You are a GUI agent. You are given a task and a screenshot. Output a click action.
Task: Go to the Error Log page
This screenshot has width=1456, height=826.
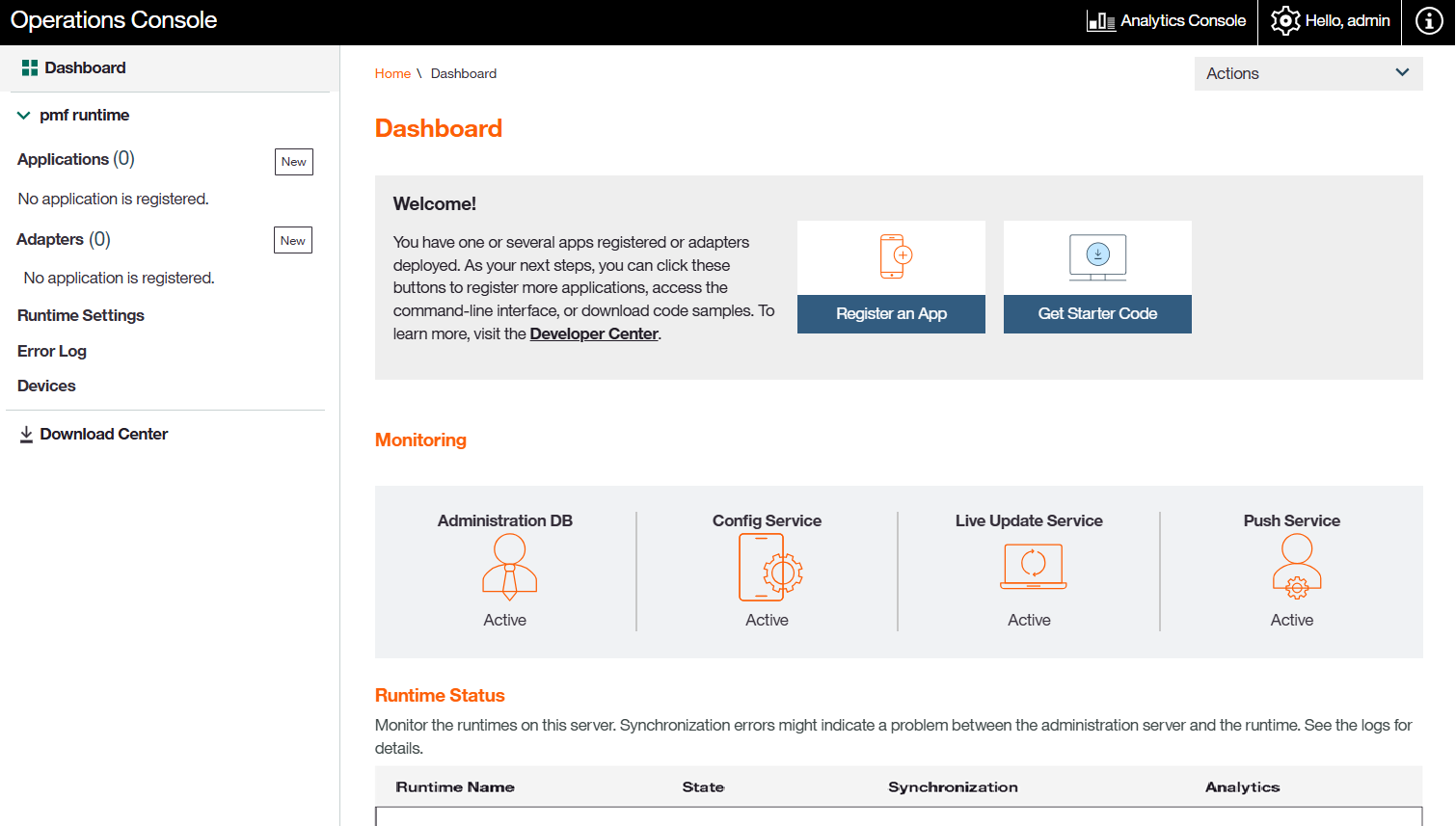(x=52, y=351)
